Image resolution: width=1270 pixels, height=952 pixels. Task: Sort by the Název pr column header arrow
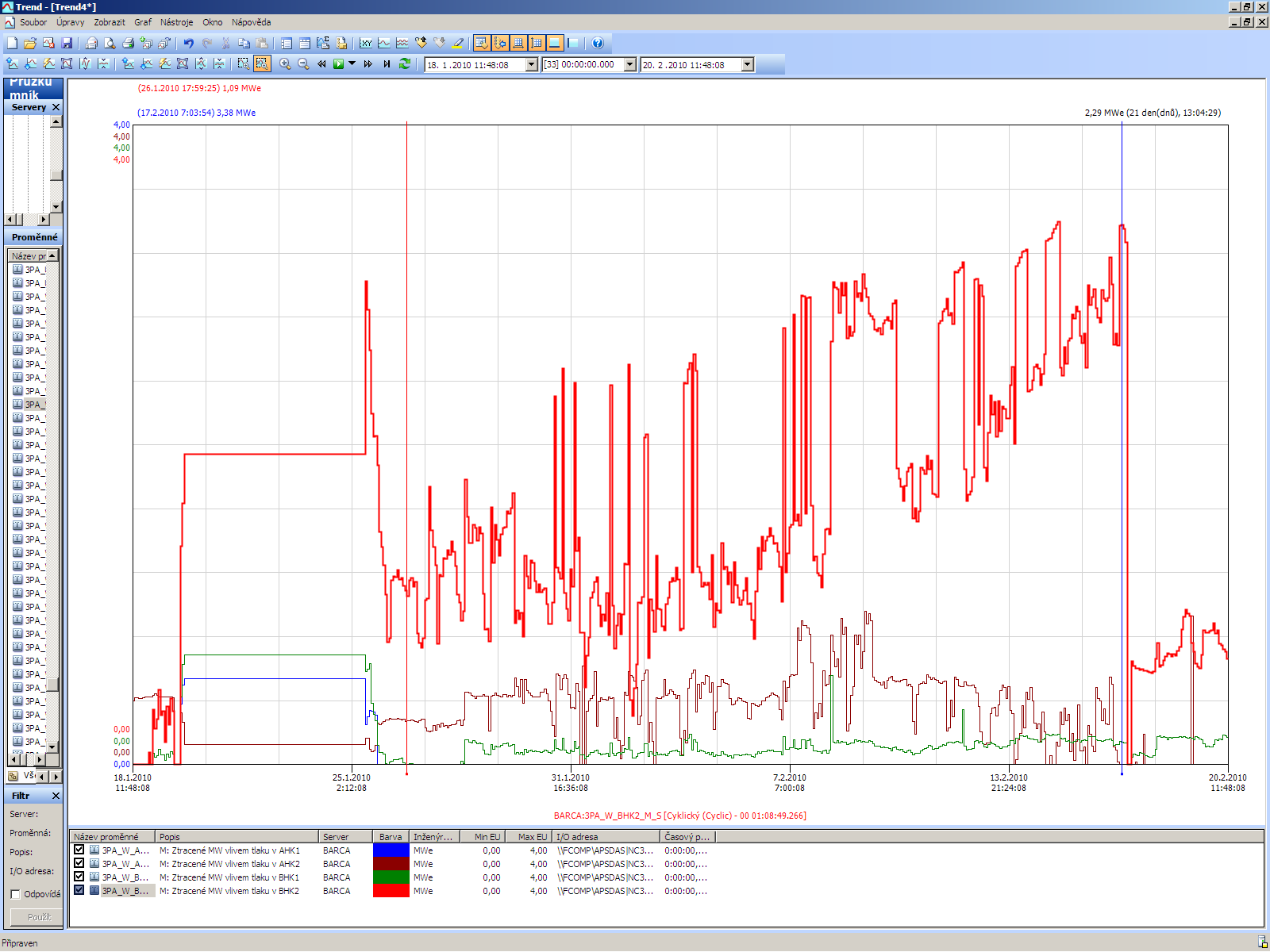click(52, 255)
